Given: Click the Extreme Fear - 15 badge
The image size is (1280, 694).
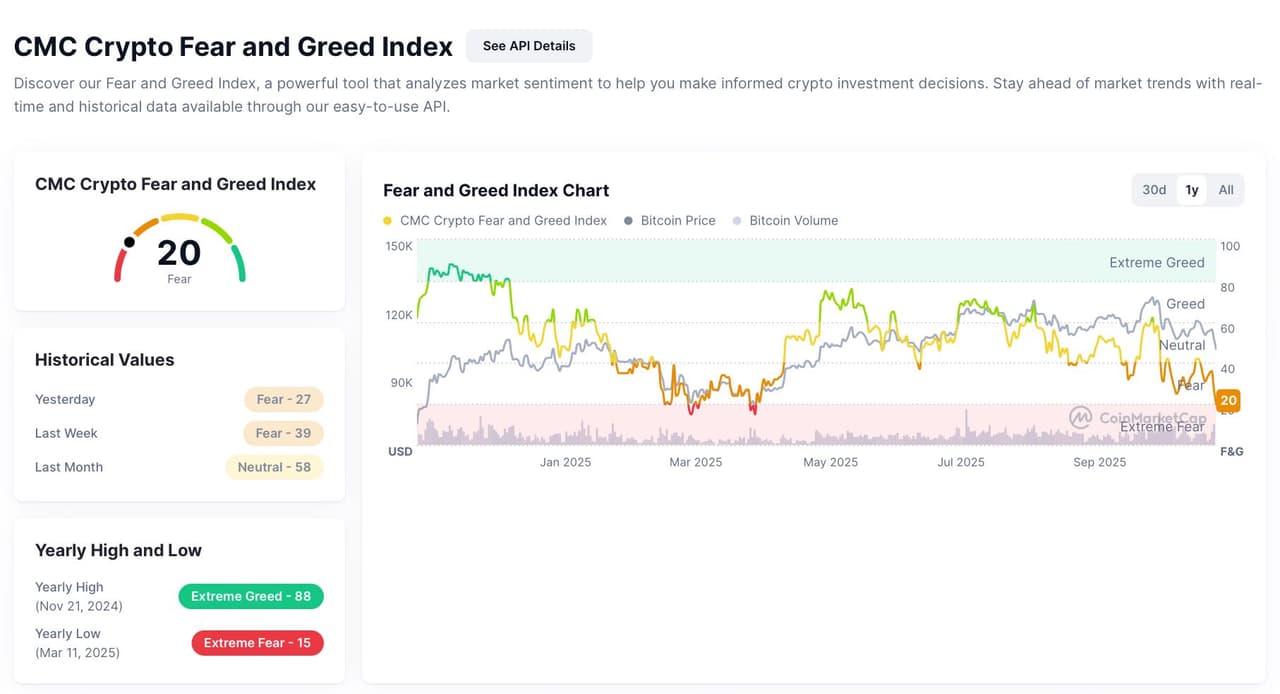Looking at the screenshot, I should 257,643.
